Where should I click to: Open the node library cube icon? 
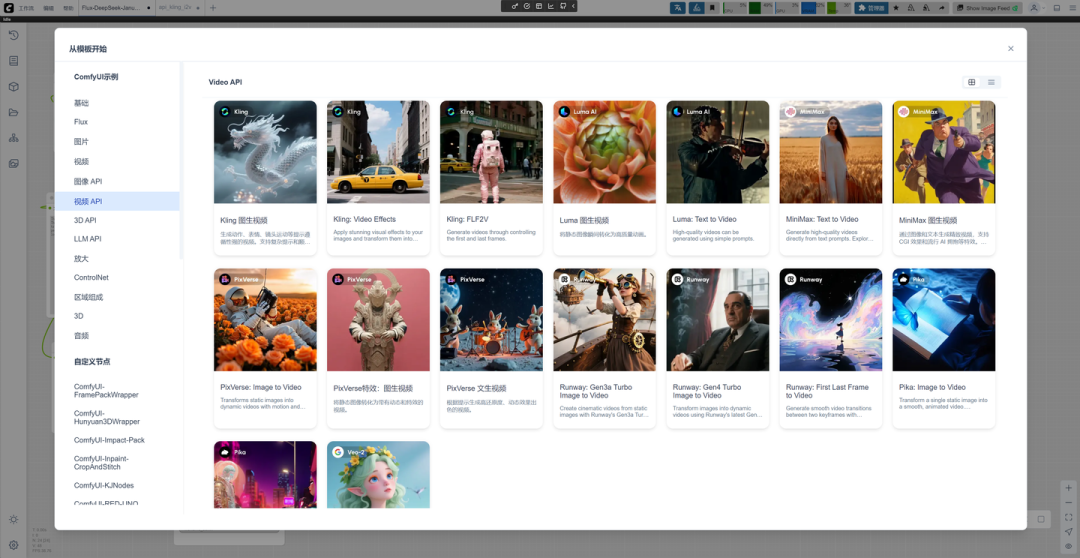click(13, 87)
